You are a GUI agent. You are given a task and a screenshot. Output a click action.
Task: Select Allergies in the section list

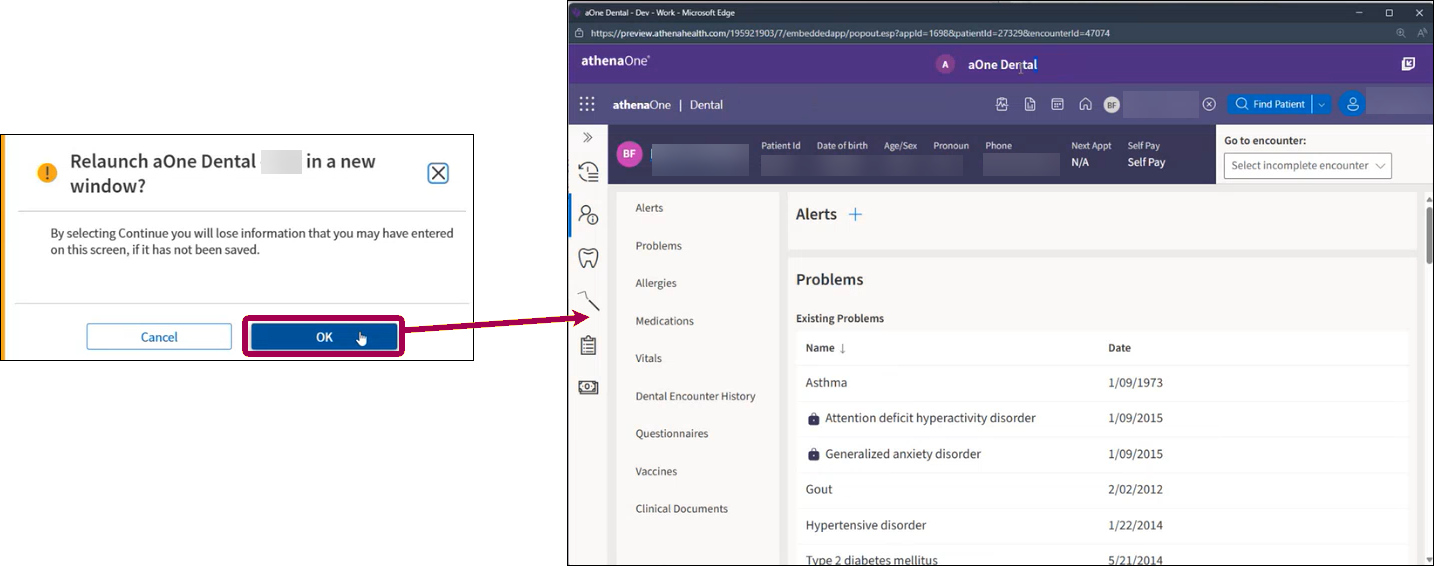point(656,283)
